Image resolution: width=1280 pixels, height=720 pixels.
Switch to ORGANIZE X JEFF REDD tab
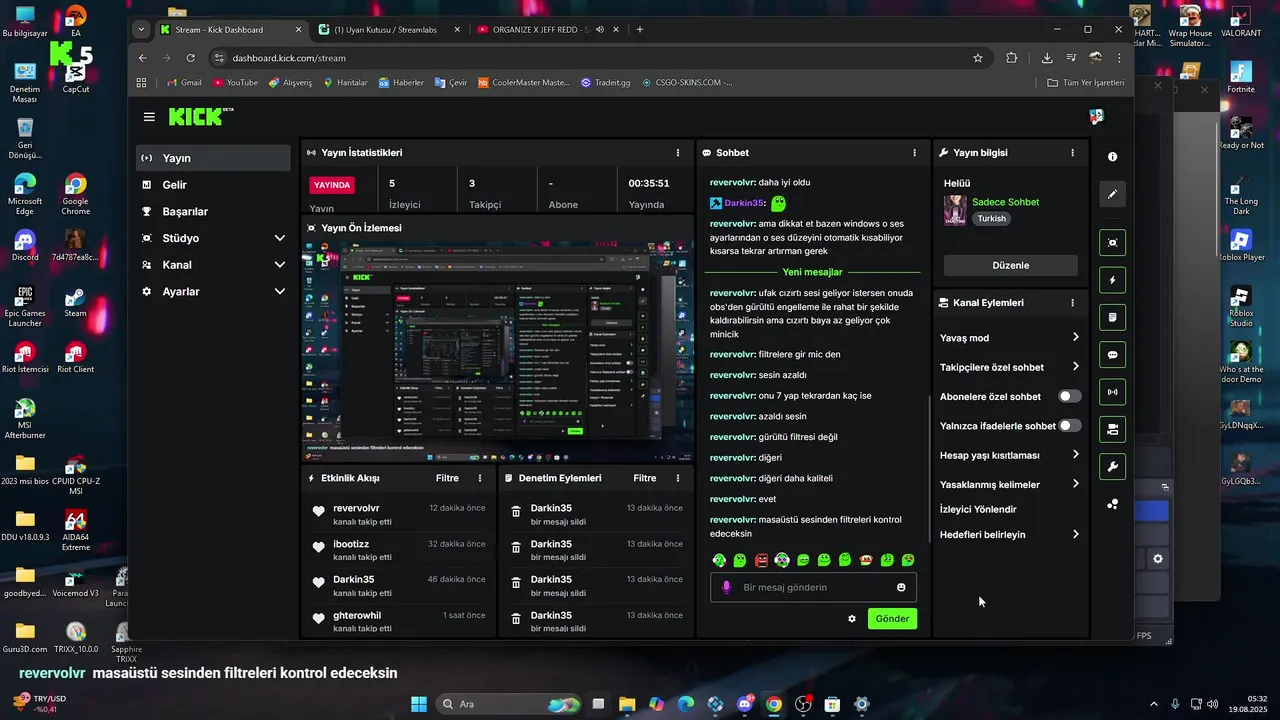click(546, 29)
